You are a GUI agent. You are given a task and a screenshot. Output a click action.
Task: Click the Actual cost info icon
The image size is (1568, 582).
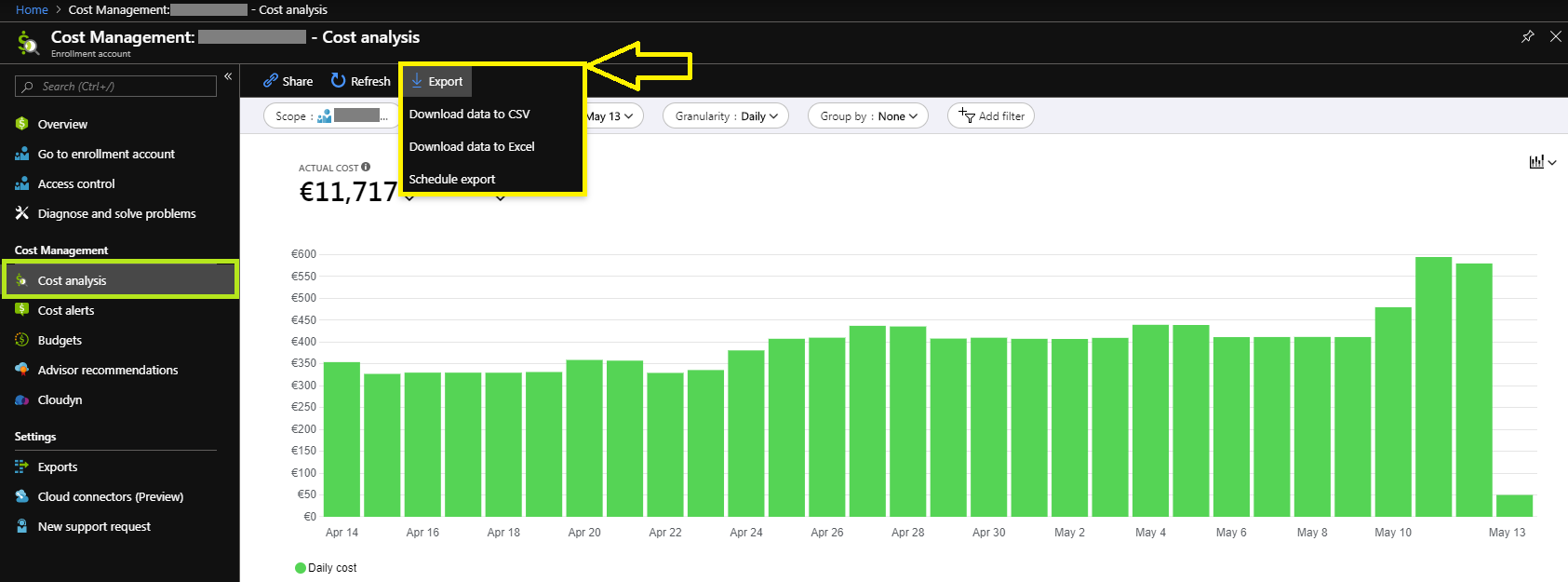click(366, 167)
